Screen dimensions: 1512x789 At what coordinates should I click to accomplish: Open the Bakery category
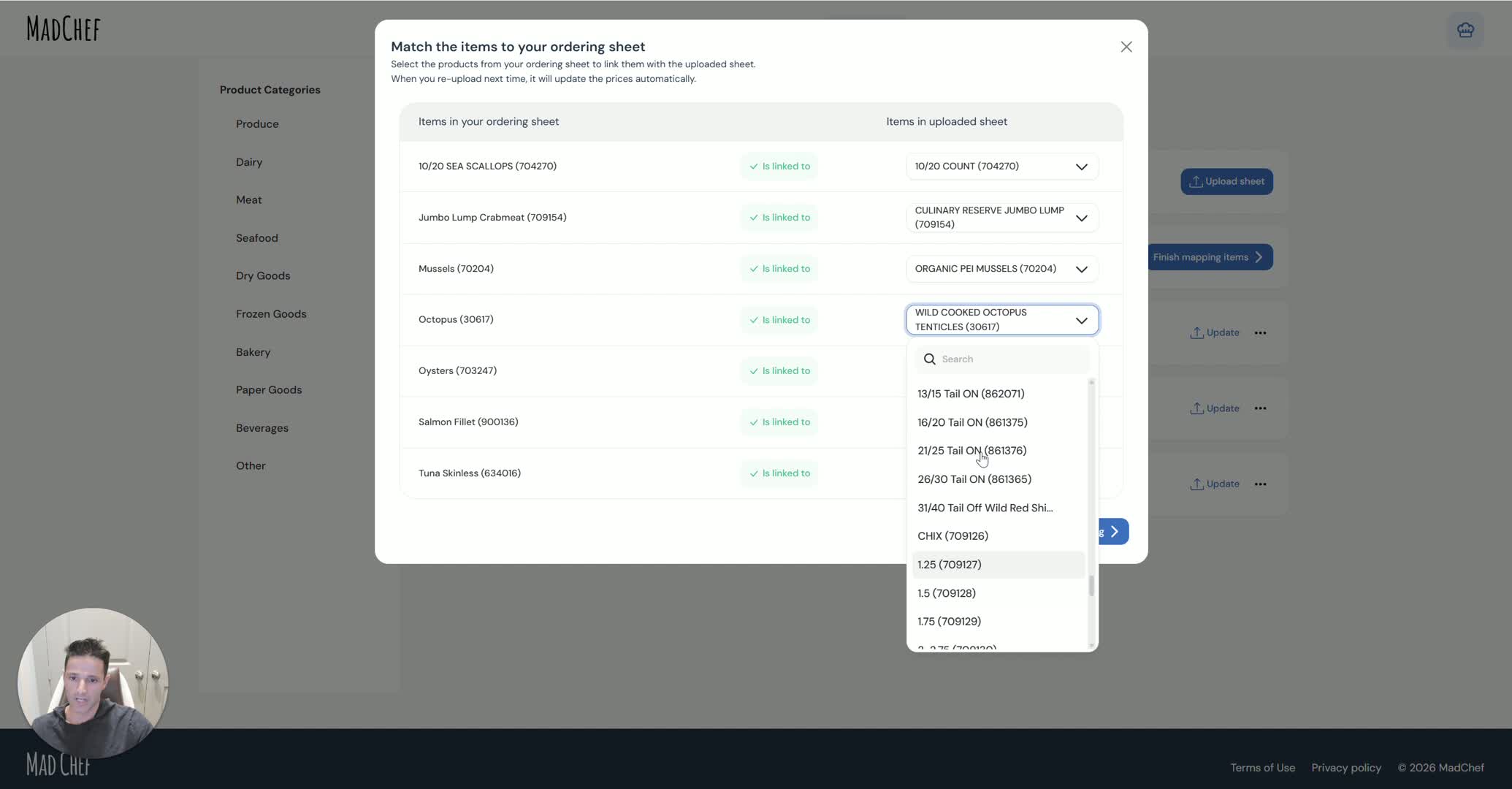coord(253,352)
